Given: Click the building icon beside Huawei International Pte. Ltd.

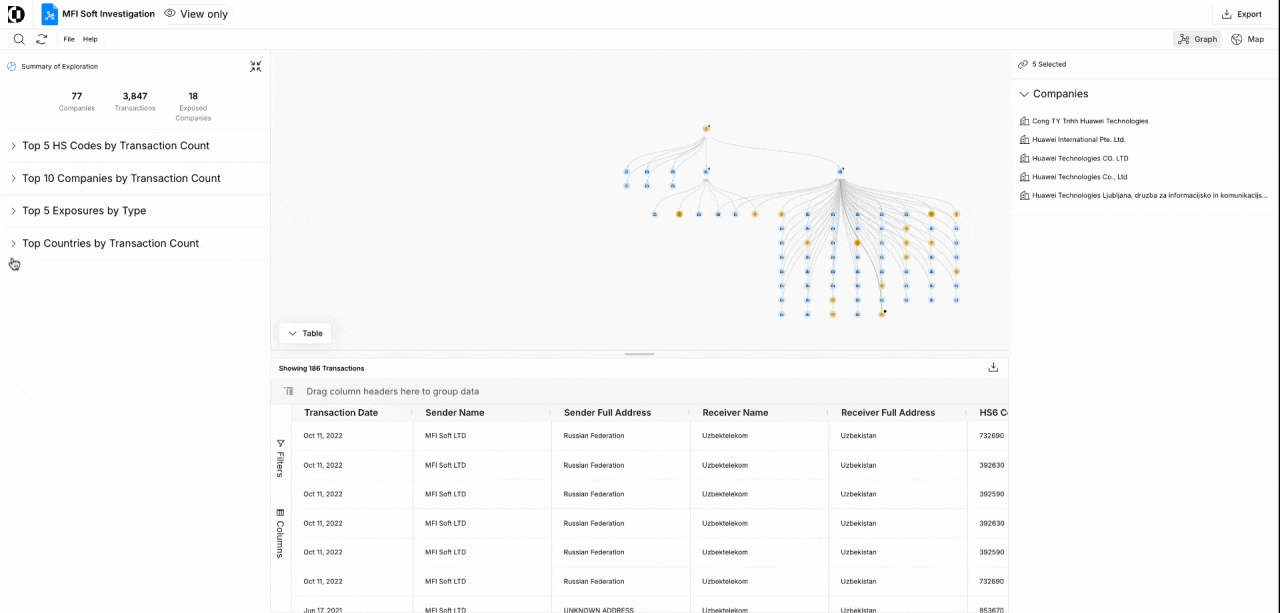Looking at the screenshot, I should point(1024,140).
